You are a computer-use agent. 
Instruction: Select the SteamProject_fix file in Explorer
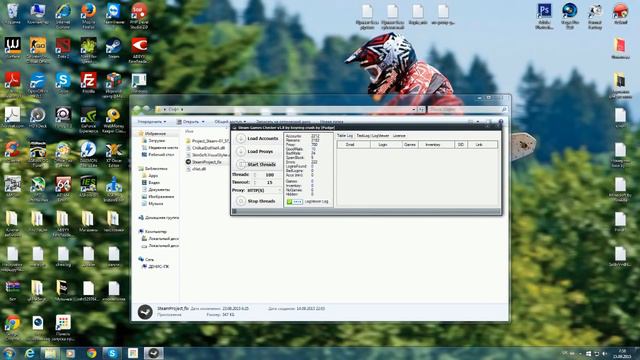pyautogui.click(x=204, y=162)
